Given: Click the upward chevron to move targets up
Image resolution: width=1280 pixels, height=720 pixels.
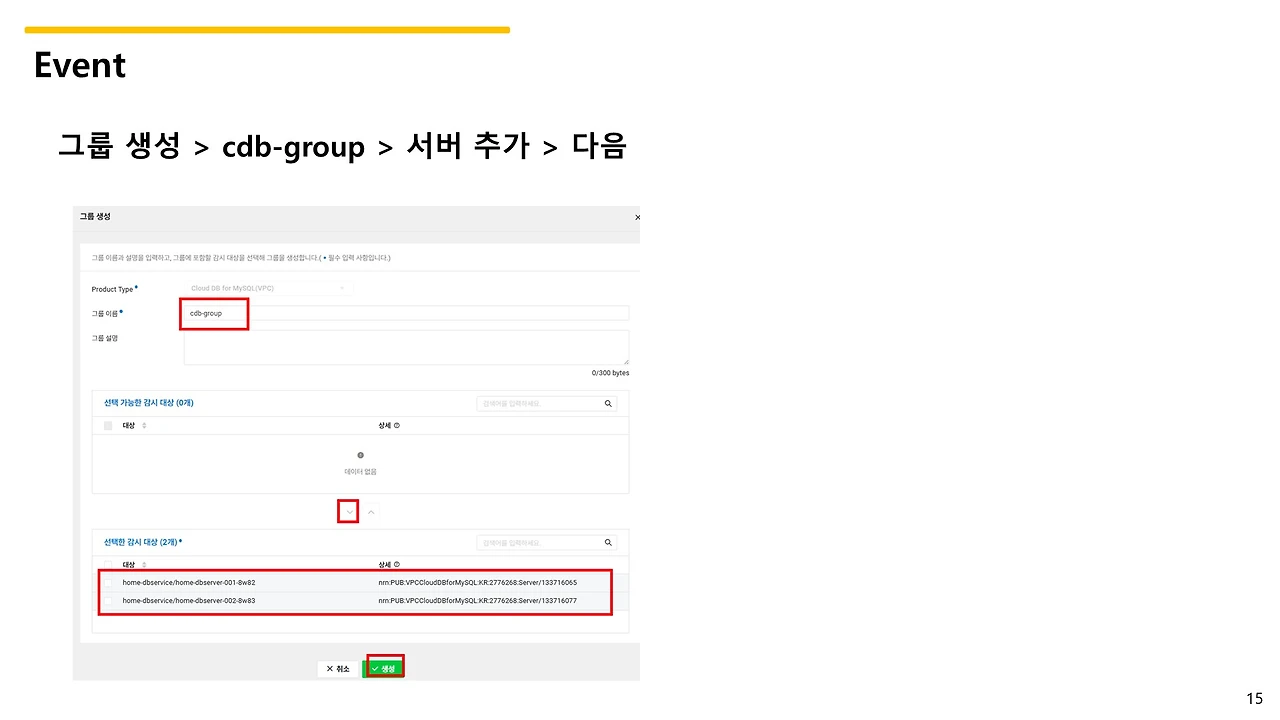Looking at the screenshot, I should [371, 511].
